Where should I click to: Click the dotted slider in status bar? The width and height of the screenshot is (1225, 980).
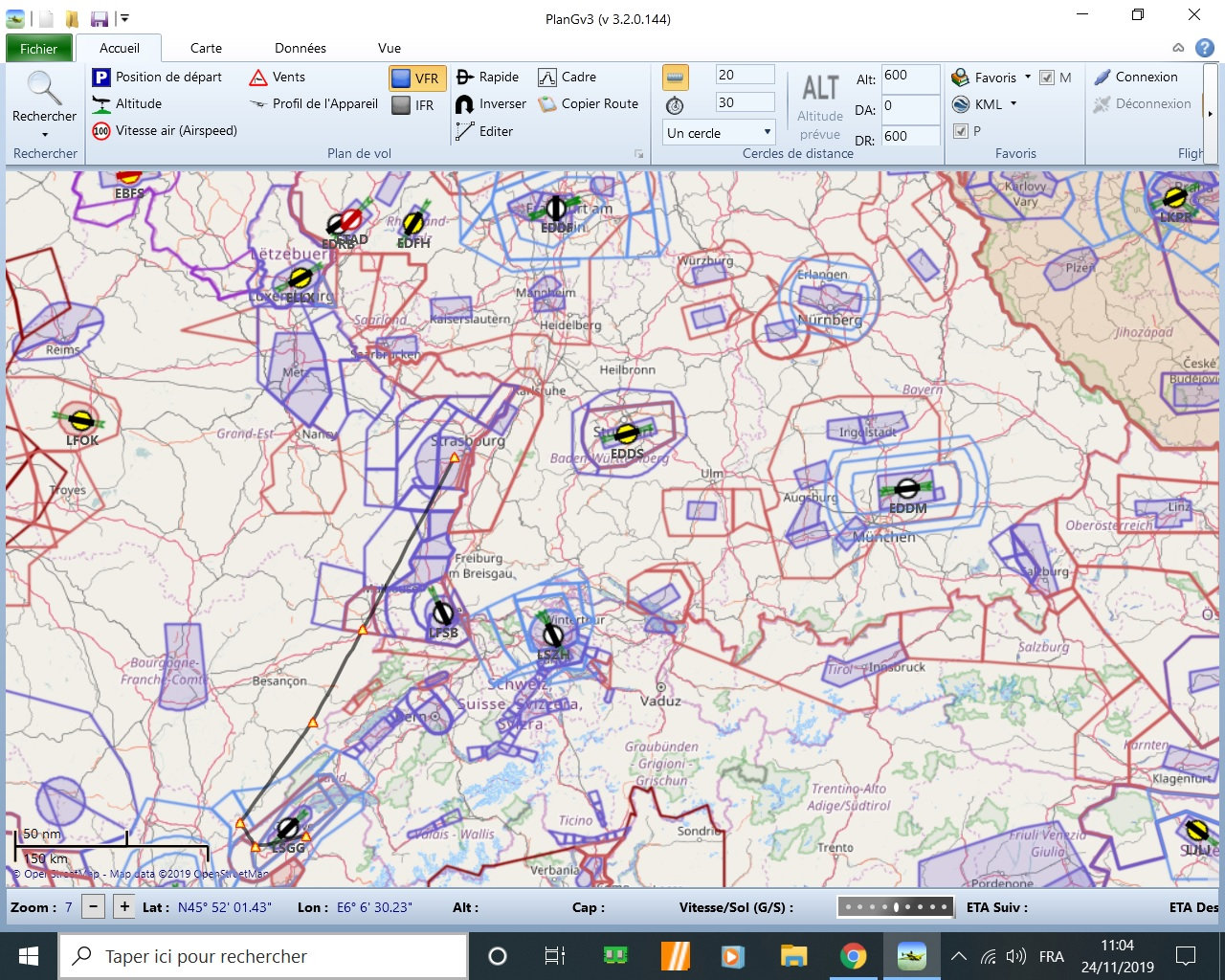point(895,906)
